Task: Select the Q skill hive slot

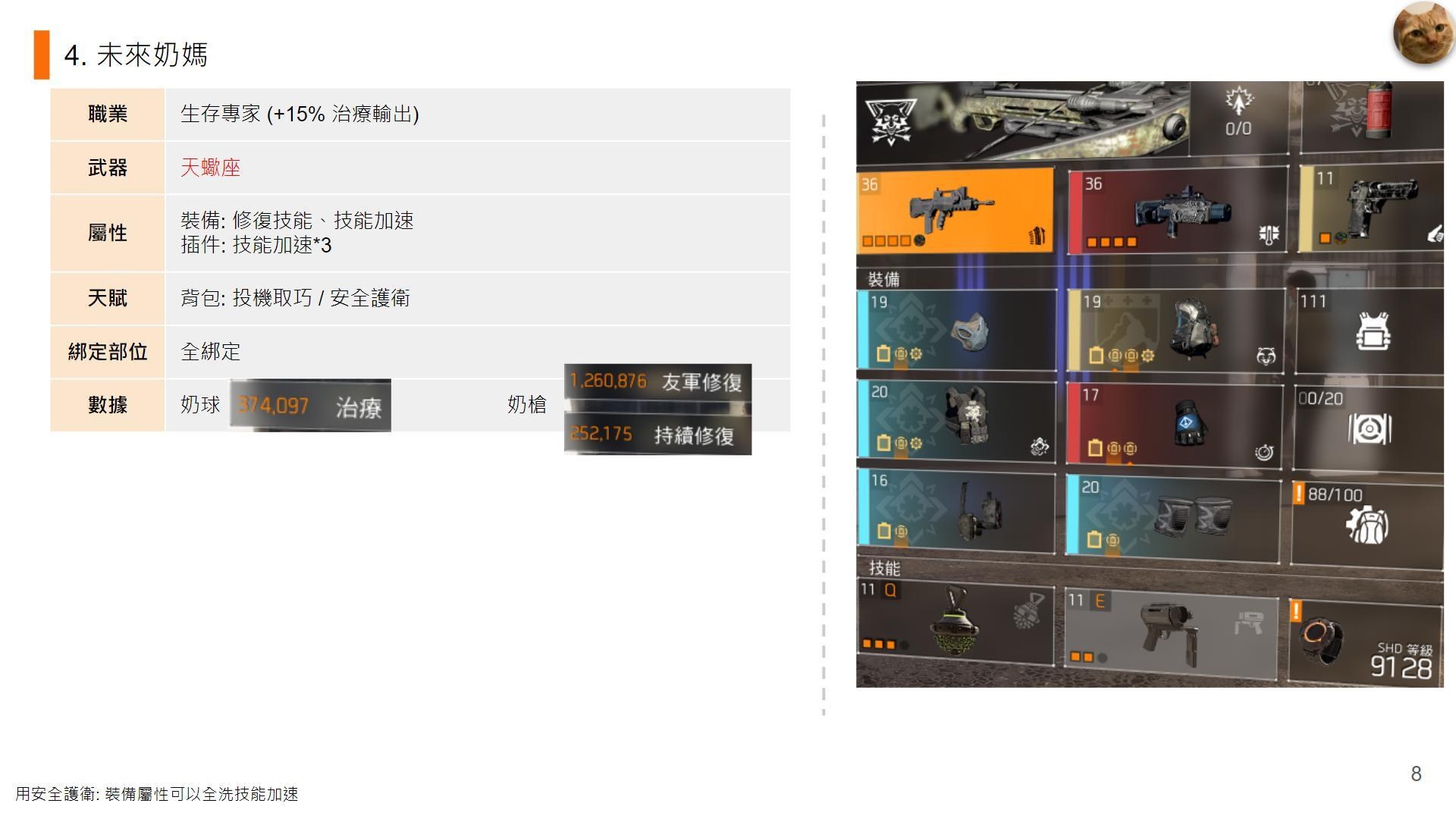Action: [955, 623]
